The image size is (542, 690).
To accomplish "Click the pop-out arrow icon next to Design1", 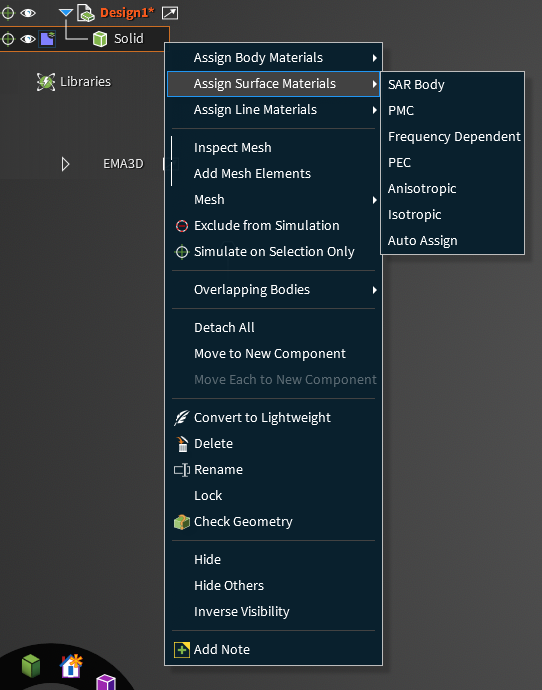I will pyautogui.click(x=170, y=13).
